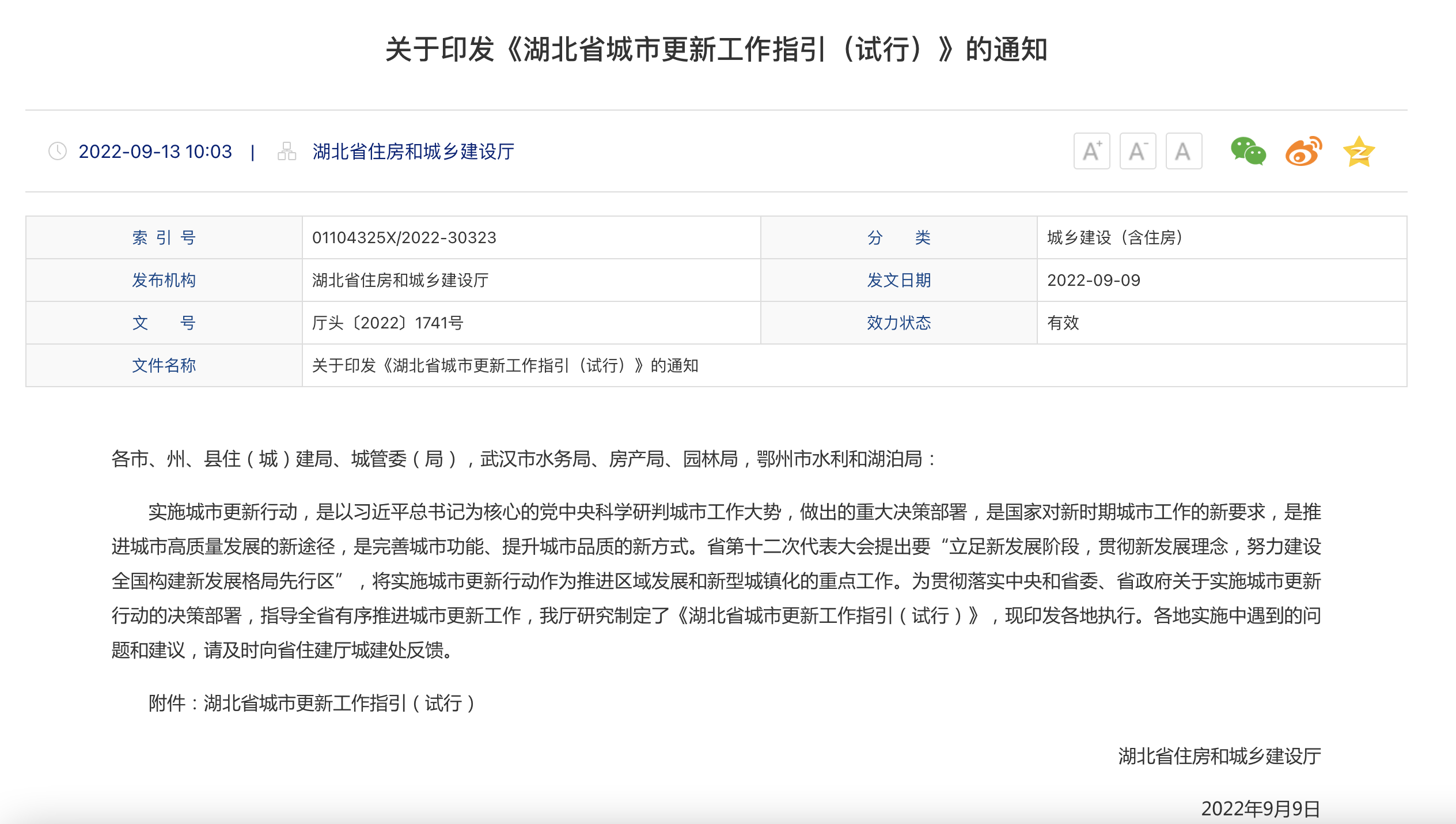Click the organization icon before department name
Screen dimensions: 1456x824
click(287, 152)
